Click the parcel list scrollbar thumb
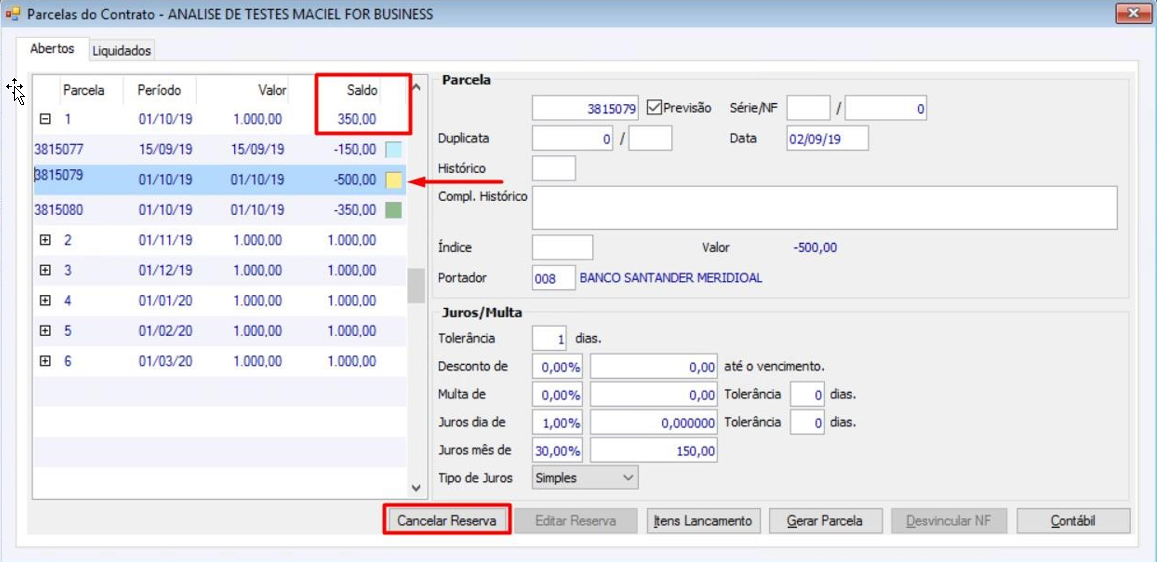The width and height of the screenshot is (1160, 562). (416, 285)
